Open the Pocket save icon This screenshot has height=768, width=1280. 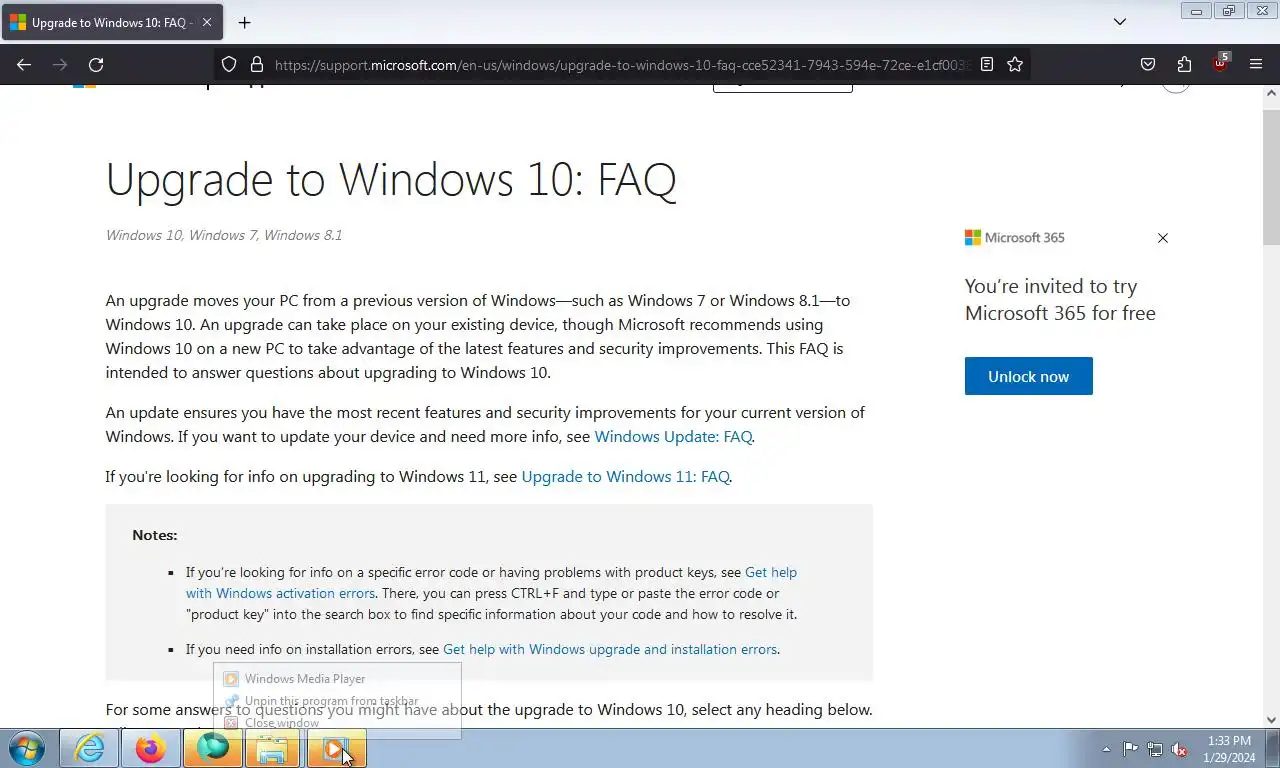[1148, 64]
